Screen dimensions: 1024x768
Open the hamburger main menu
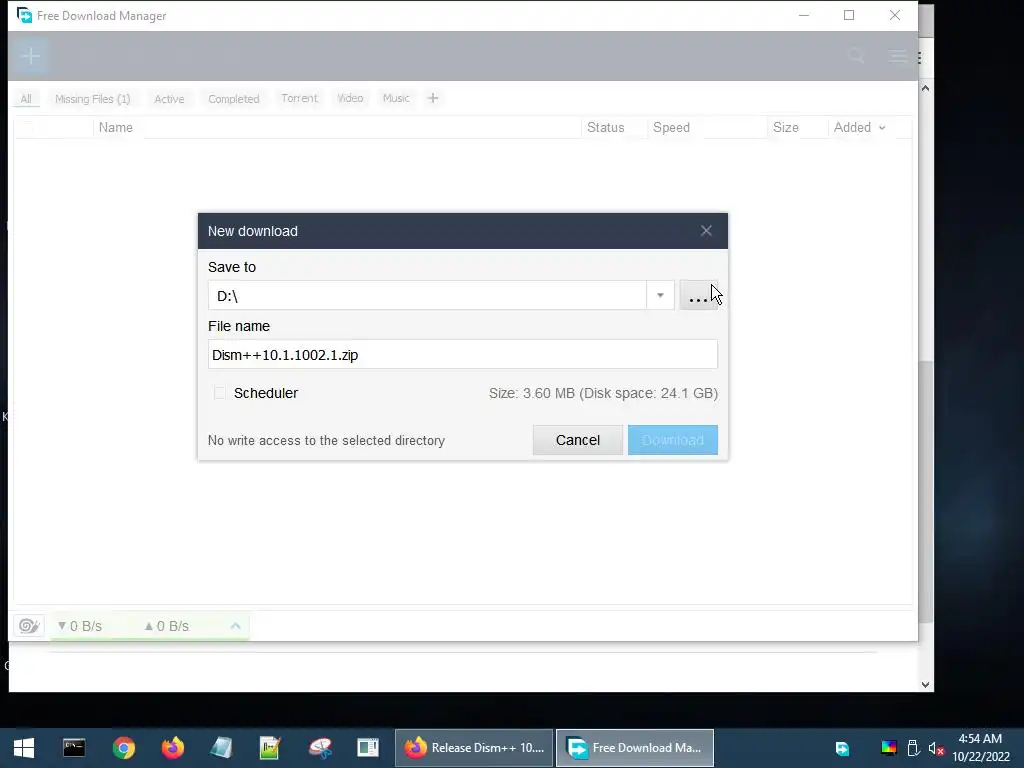point(898,56)
